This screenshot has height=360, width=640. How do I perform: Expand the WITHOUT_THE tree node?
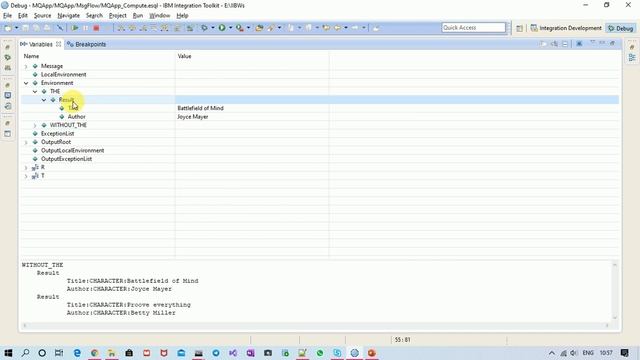coord(35,125)
